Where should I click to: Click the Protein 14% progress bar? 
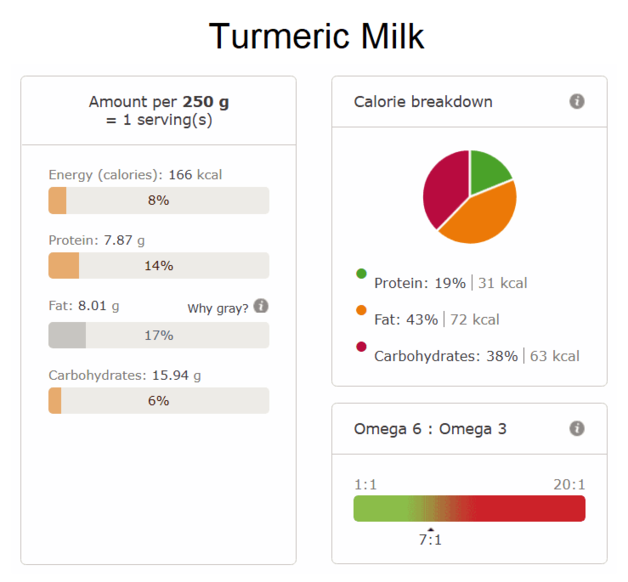coord(159,266)
